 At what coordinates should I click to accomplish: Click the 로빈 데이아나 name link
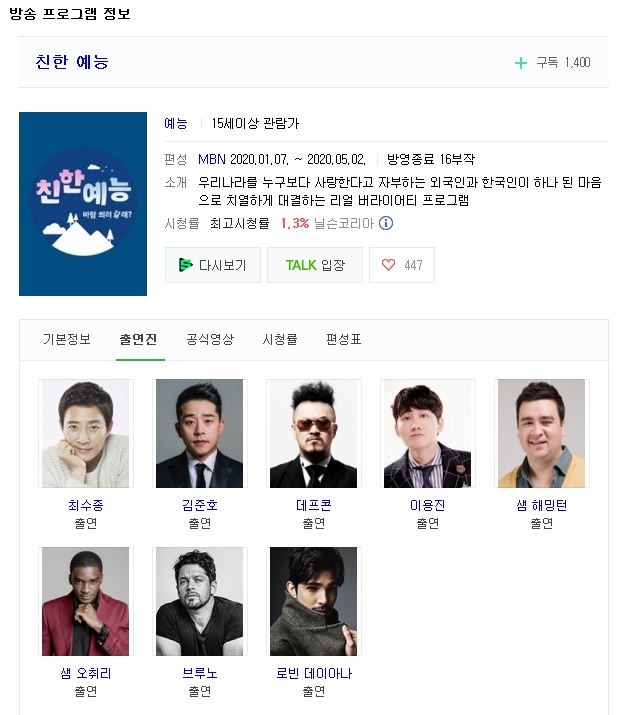tap(314, 673)
